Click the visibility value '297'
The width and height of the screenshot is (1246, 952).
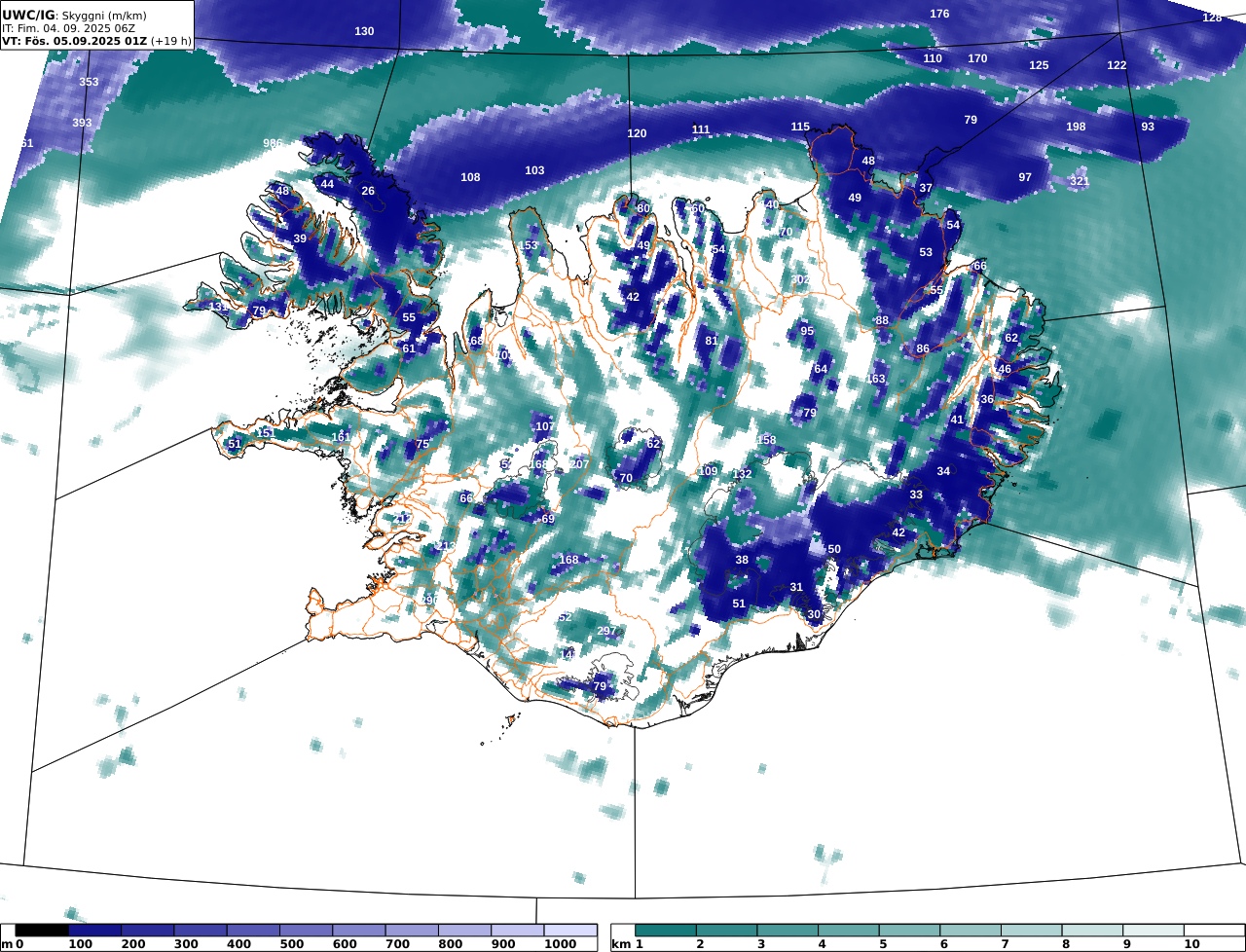(x=606, y=631)
